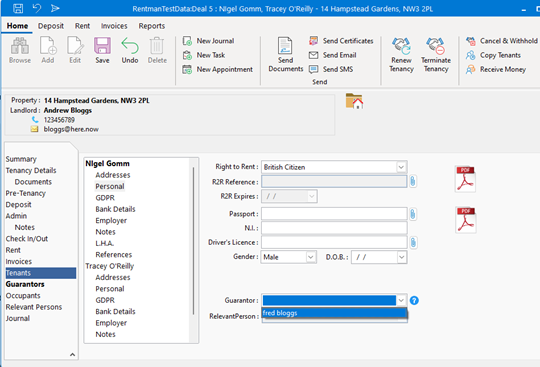Open the D.O.B. date dropdown
This screenshot has width=540, height=367.
pyautogui.click(x=402, y=257)
